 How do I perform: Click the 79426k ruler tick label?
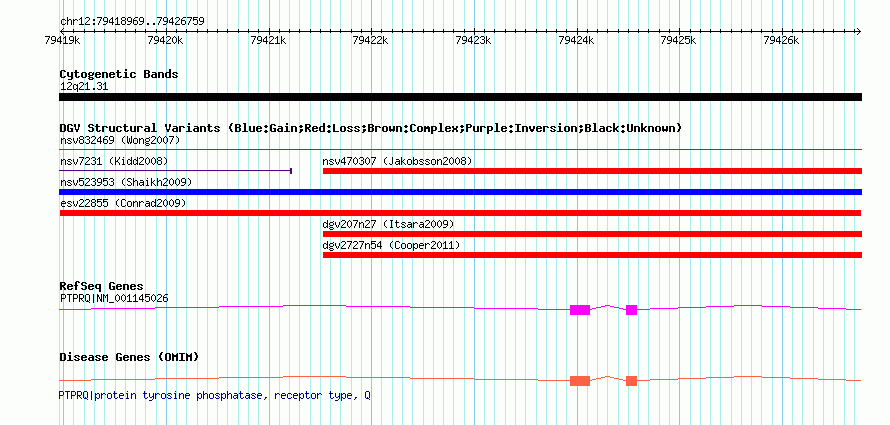pos(782,40)
